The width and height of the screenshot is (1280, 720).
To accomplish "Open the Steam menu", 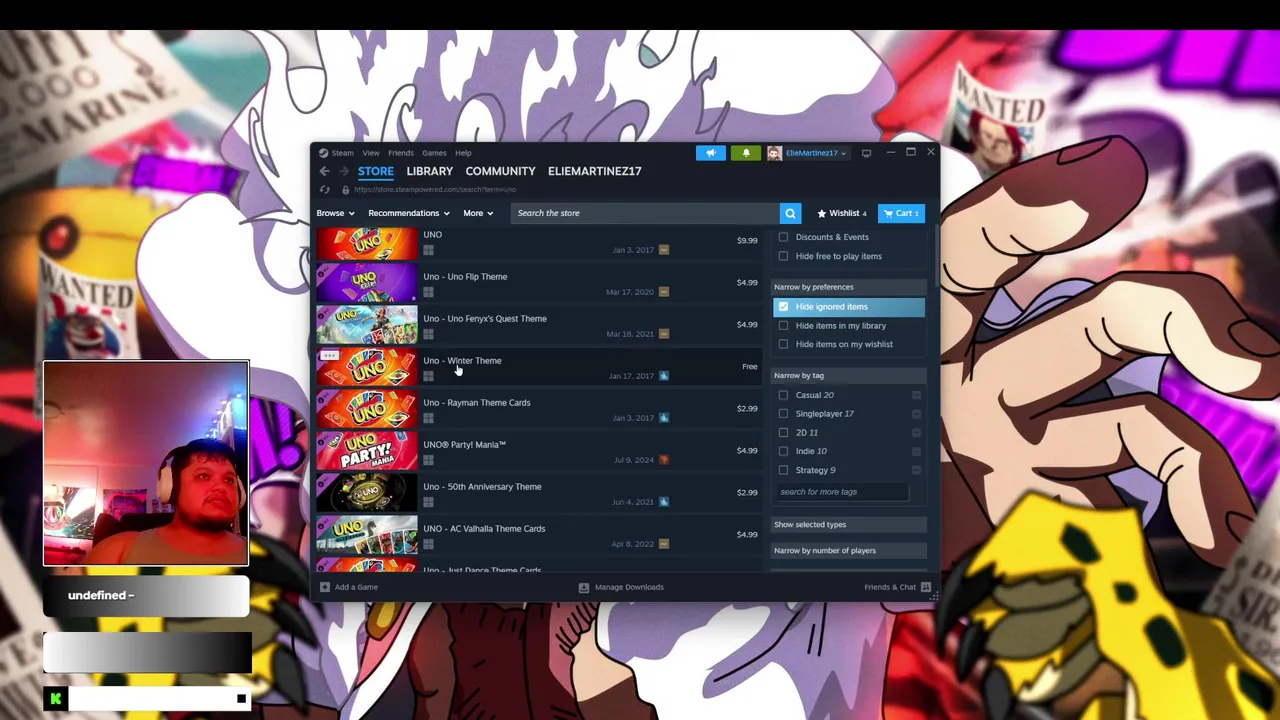I will (343, 153).
